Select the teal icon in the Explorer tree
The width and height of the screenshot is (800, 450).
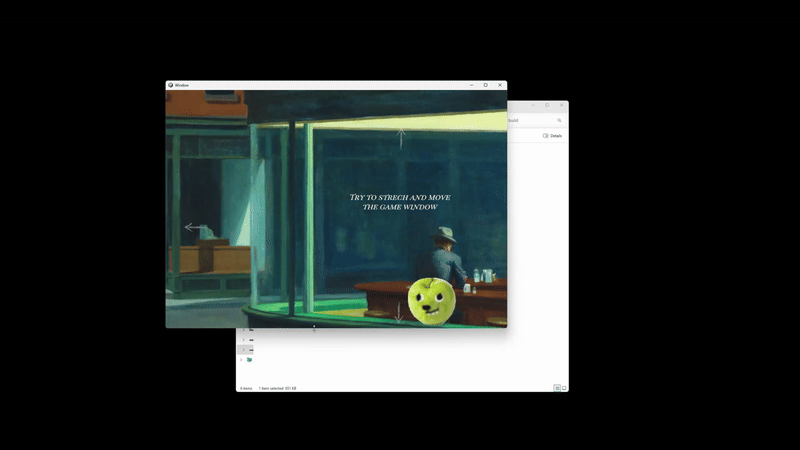pyautogui.click(x=249, y=360)
